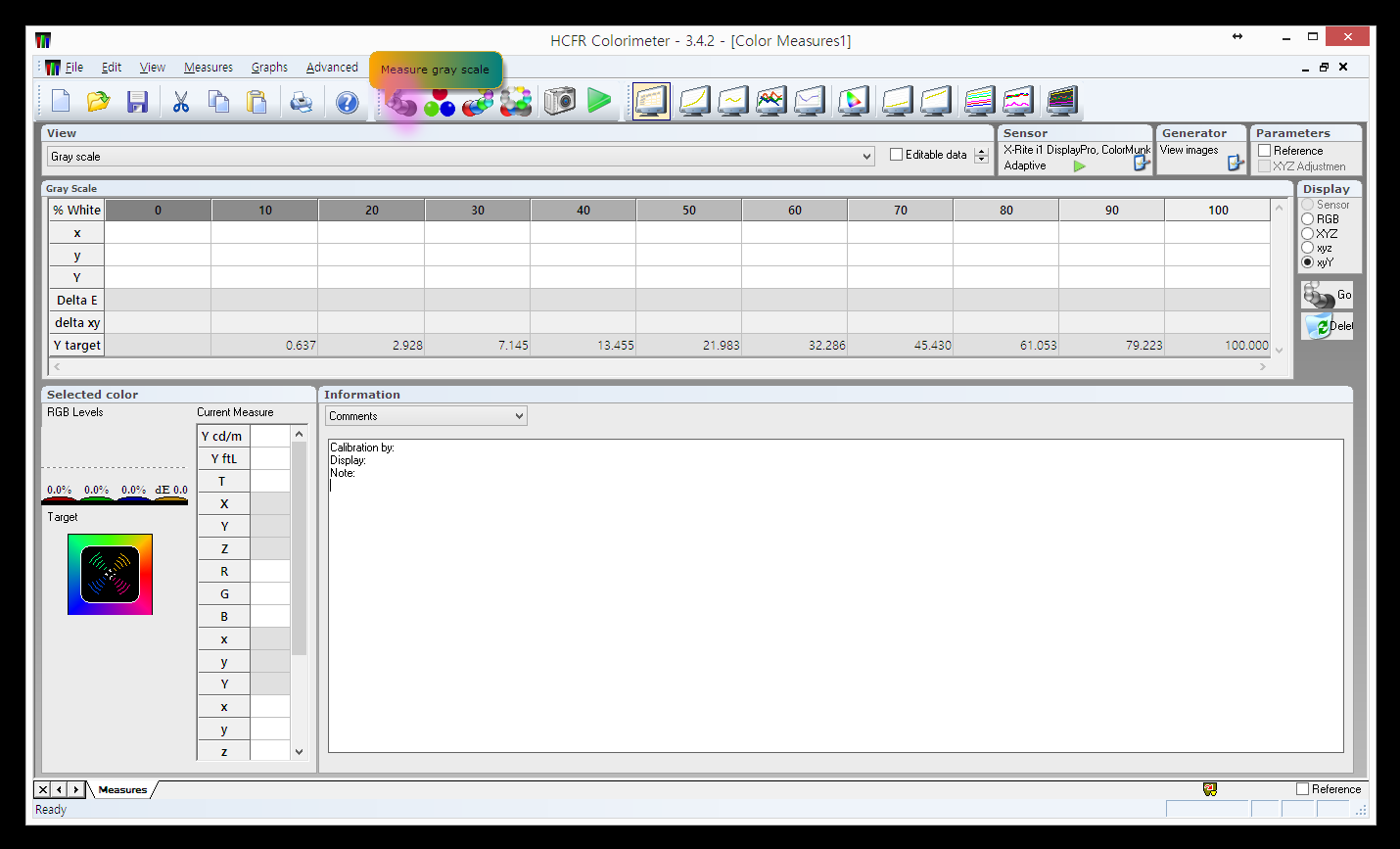Open the CIE diagram graph icon
1400x849 pixels.
pyautogui.click(x=853, y=101)
